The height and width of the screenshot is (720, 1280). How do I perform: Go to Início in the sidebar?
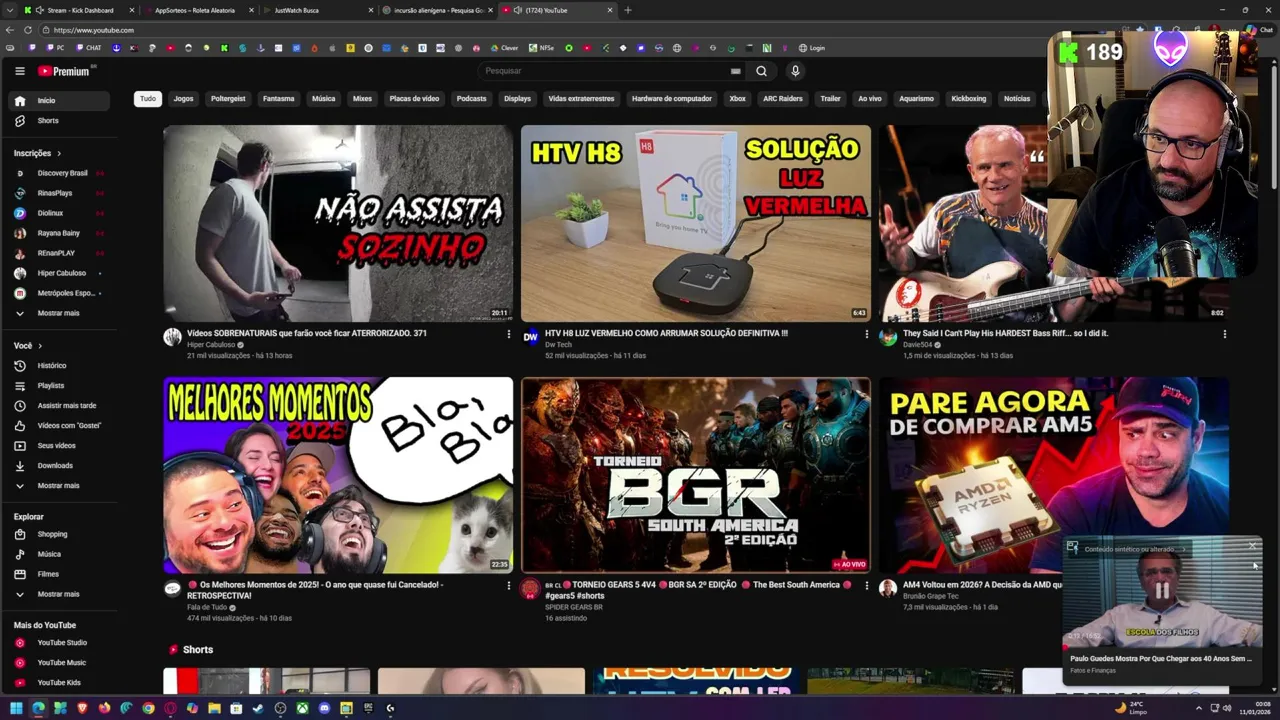pos(60,100)
